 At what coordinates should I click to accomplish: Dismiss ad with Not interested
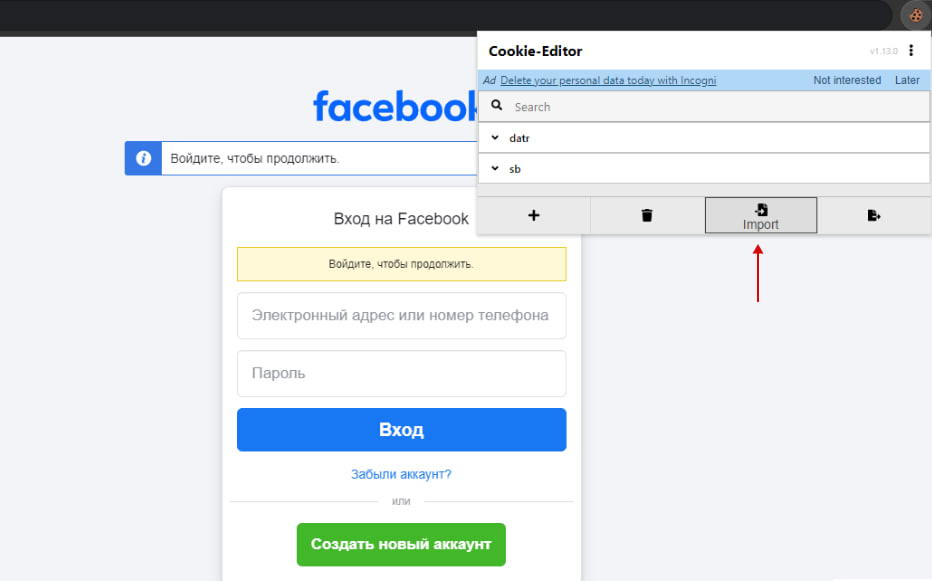(x=847, y=80)
